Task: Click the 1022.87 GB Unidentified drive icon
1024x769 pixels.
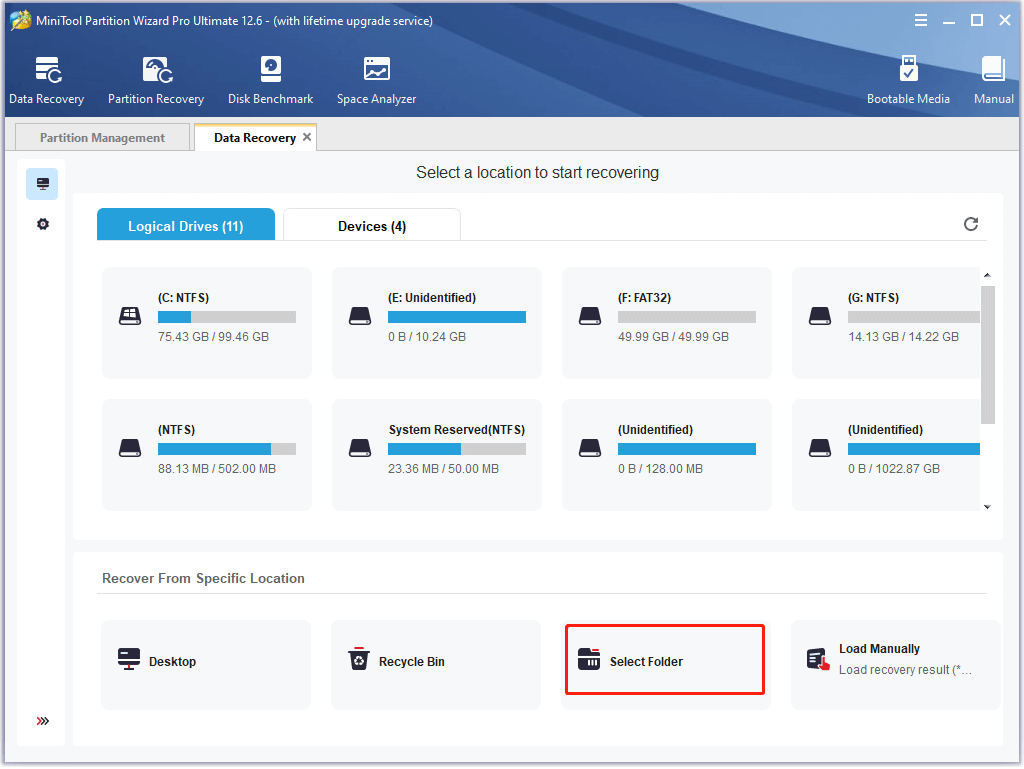Action: click(820, 448)
